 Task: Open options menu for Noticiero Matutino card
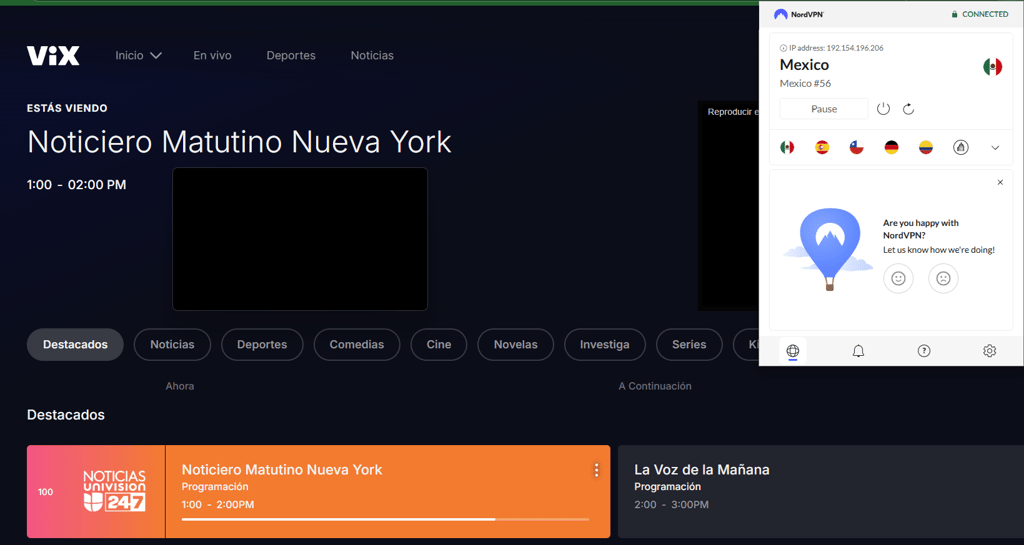pos(596,470)
